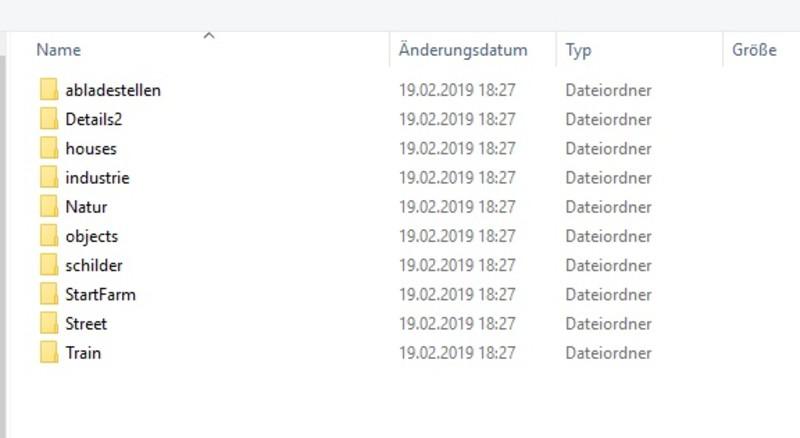Click the modification date of abladestellen

coord(457,90)
